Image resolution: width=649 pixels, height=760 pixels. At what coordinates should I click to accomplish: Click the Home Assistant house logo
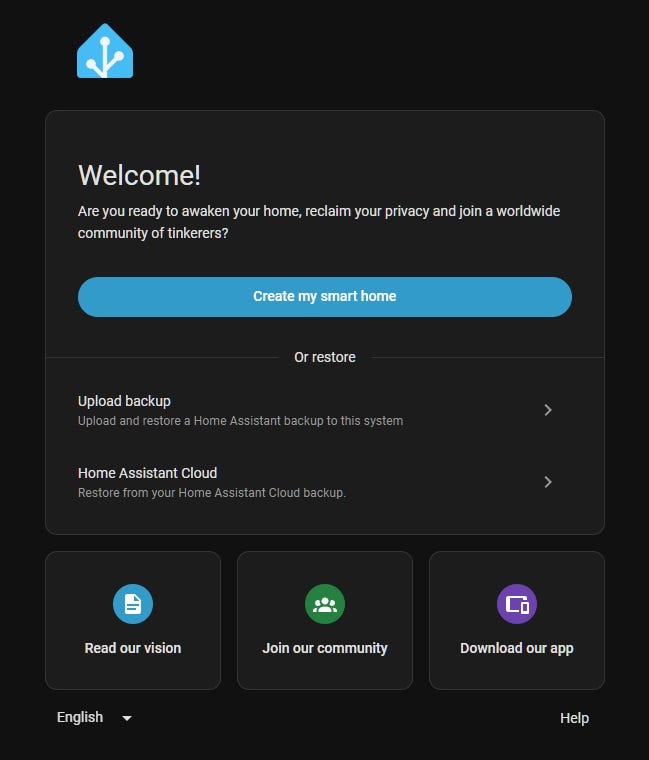tap(105, 51)
